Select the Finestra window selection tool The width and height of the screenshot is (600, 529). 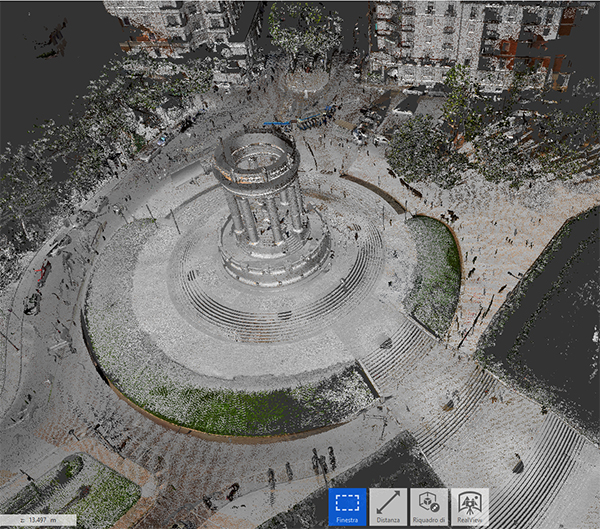[347, 507]
